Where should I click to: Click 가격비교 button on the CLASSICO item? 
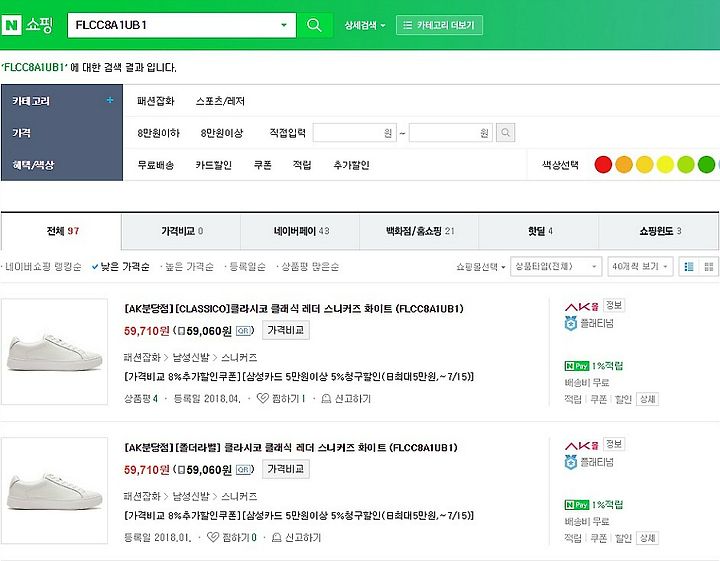[x=286, y=330]
